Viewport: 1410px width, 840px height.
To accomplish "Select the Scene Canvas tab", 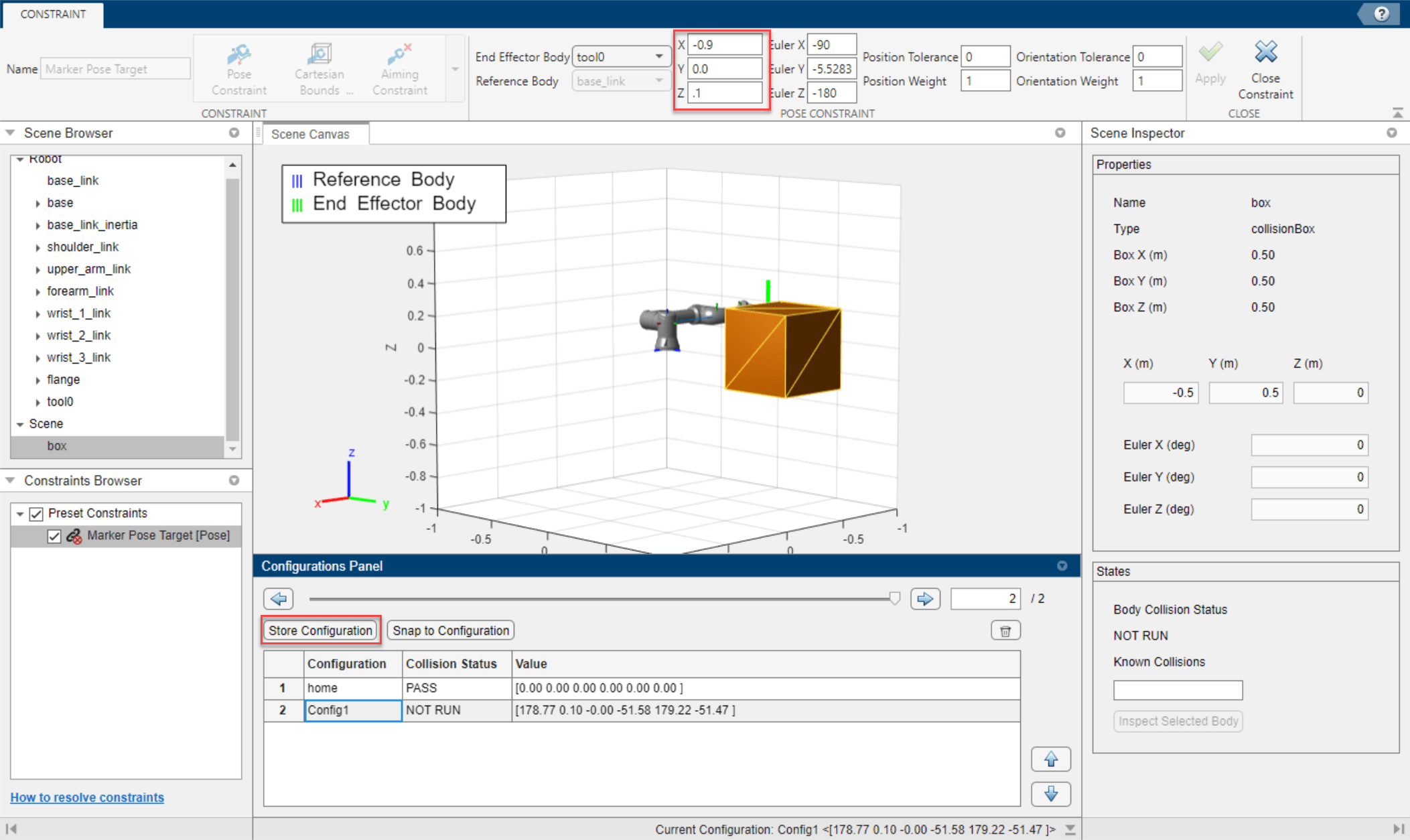I will [x=310, y=134].
